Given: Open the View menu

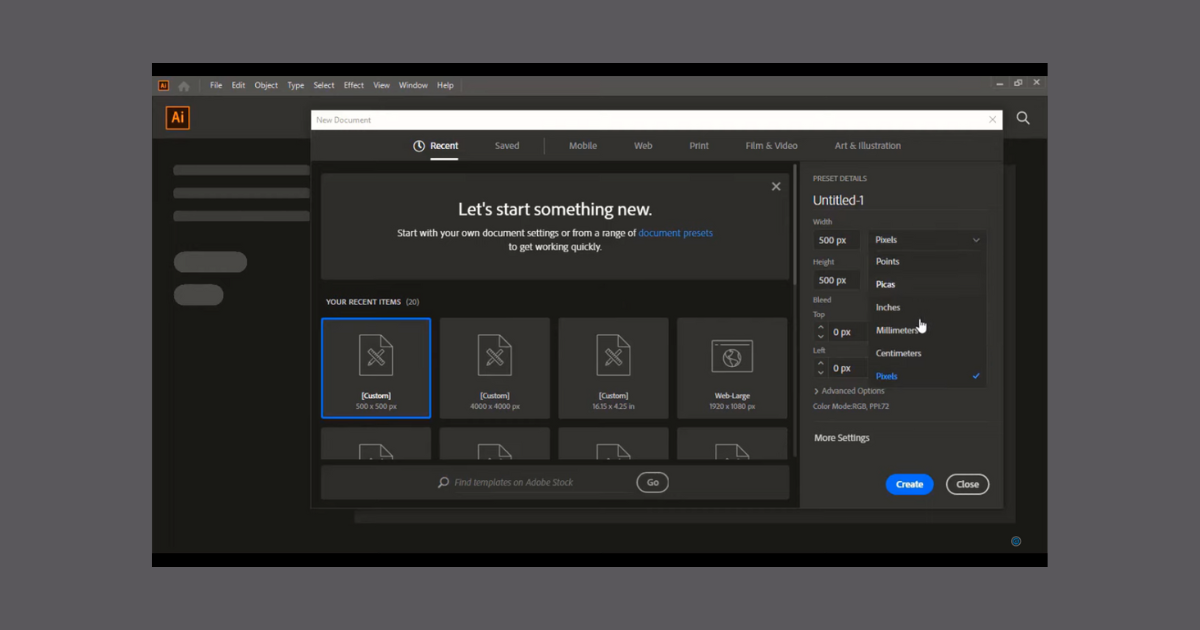Looking at the screenshot, I should tap(382, 86).
